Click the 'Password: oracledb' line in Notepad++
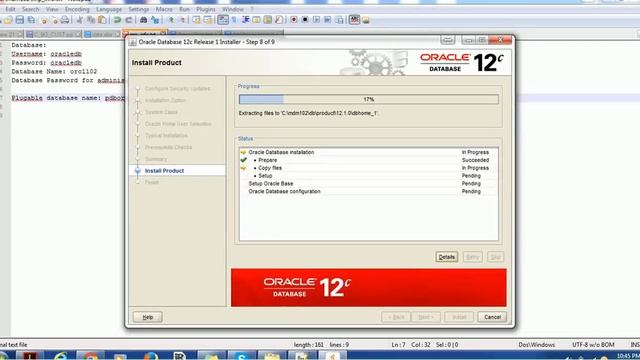640x360 pixels. pyautogui.click(x=47, y=63)
